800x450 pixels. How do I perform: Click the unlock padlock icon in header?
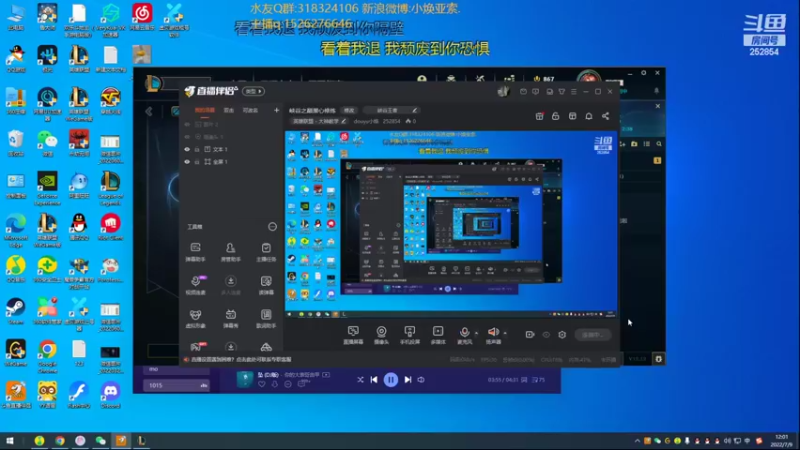pos(556,116)
